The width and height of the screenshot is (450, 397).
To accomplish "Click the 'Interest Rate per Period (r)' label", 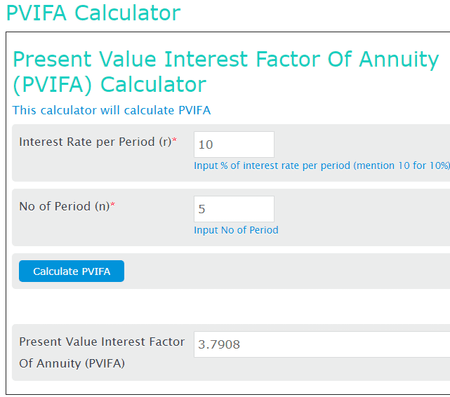I will tap(95, 142).
